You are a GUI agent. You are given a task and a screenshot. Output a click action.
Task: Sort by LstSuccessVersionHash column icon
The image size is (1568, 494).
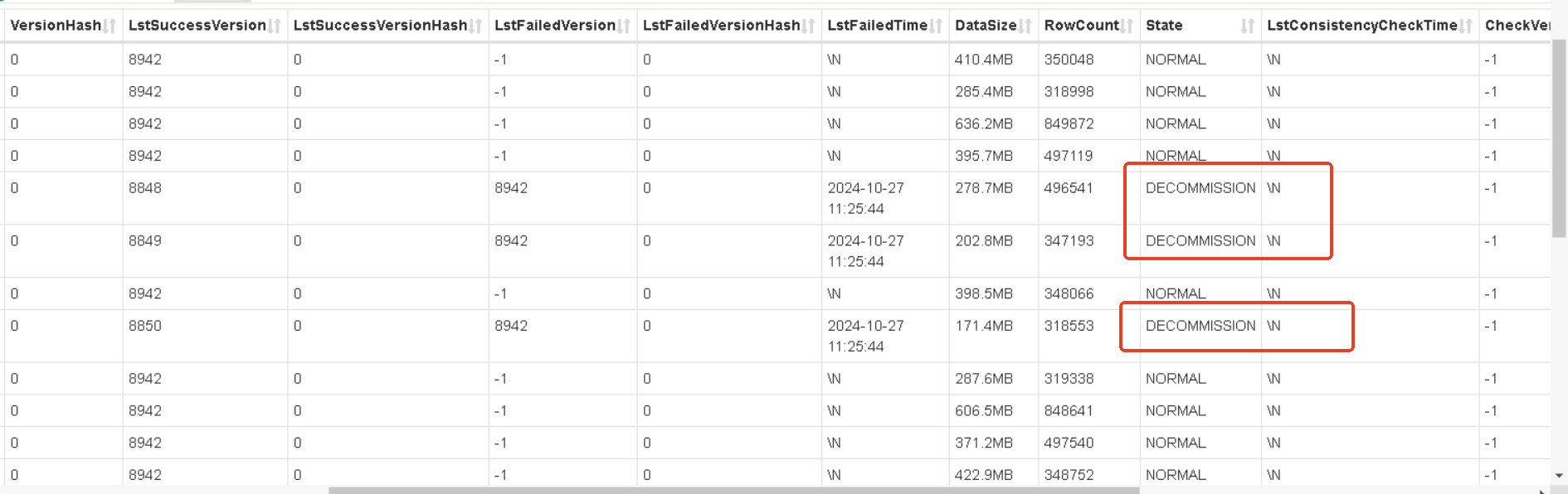[x=476, y=27]
